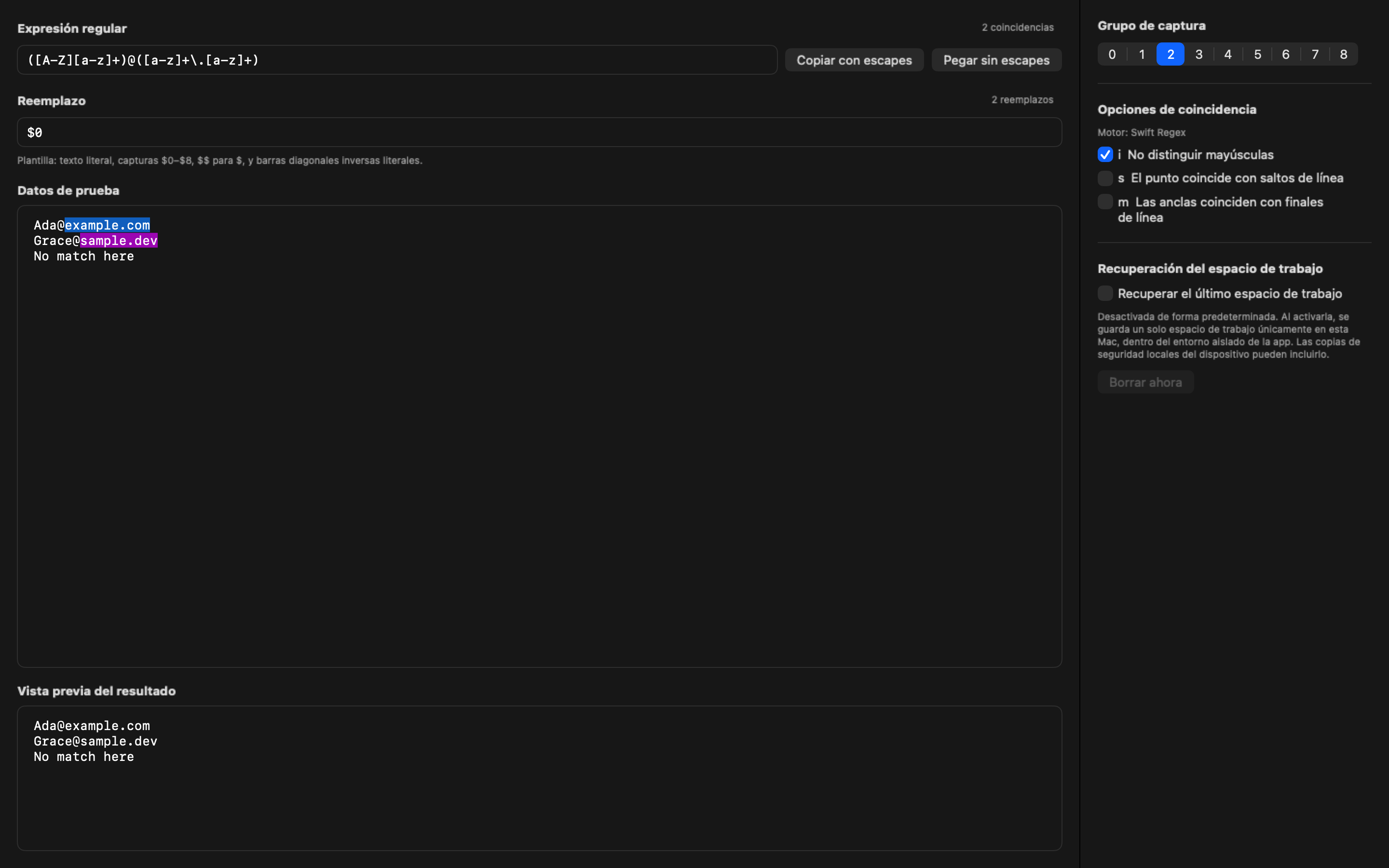The height and width of the screenshot is (868, 1389).
Task: Click the 'Desactivada de forma predeterminada' description
Action: [1229, 336]
